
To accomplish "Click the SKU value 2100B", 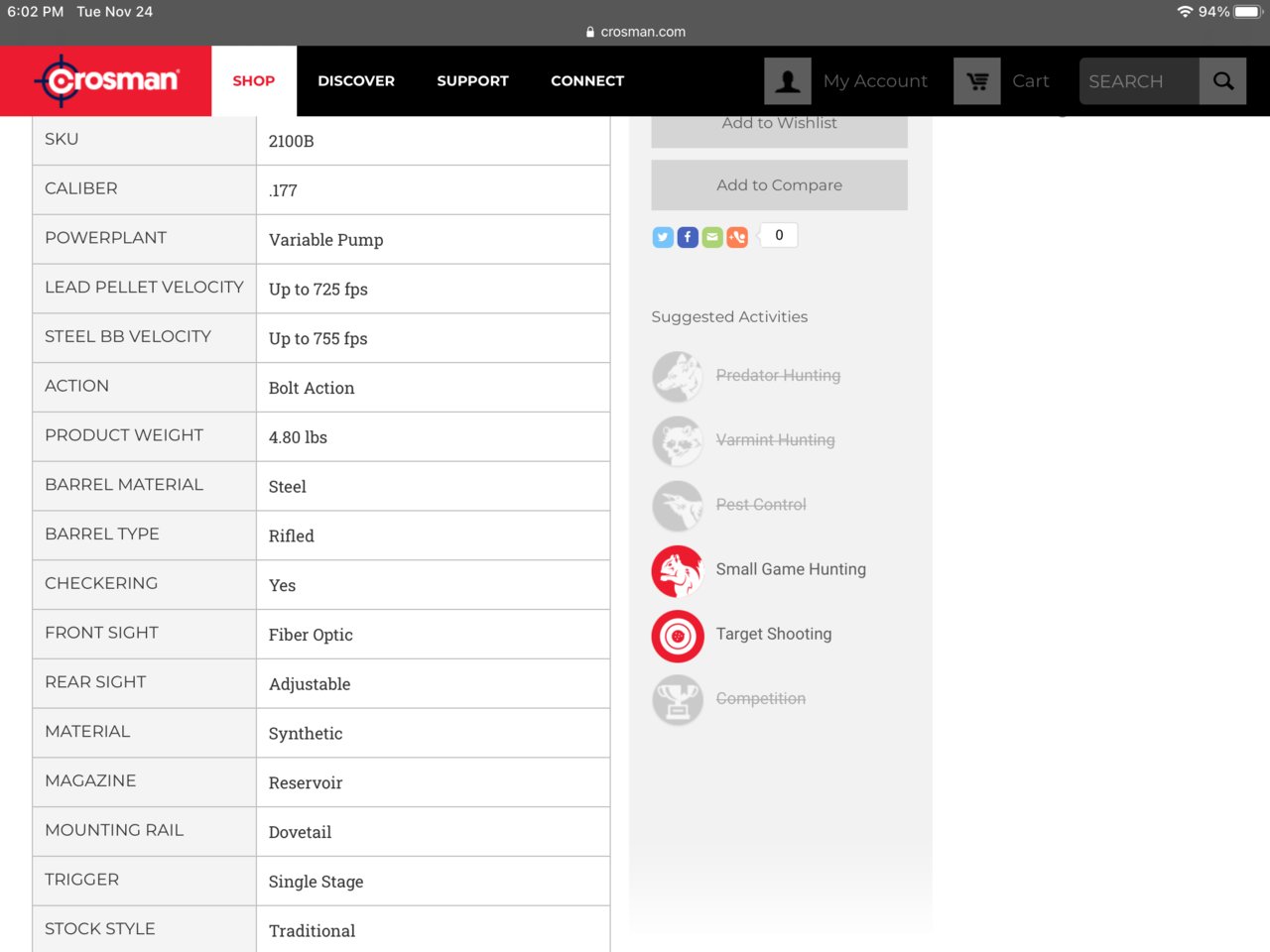I will pos(291,141).
